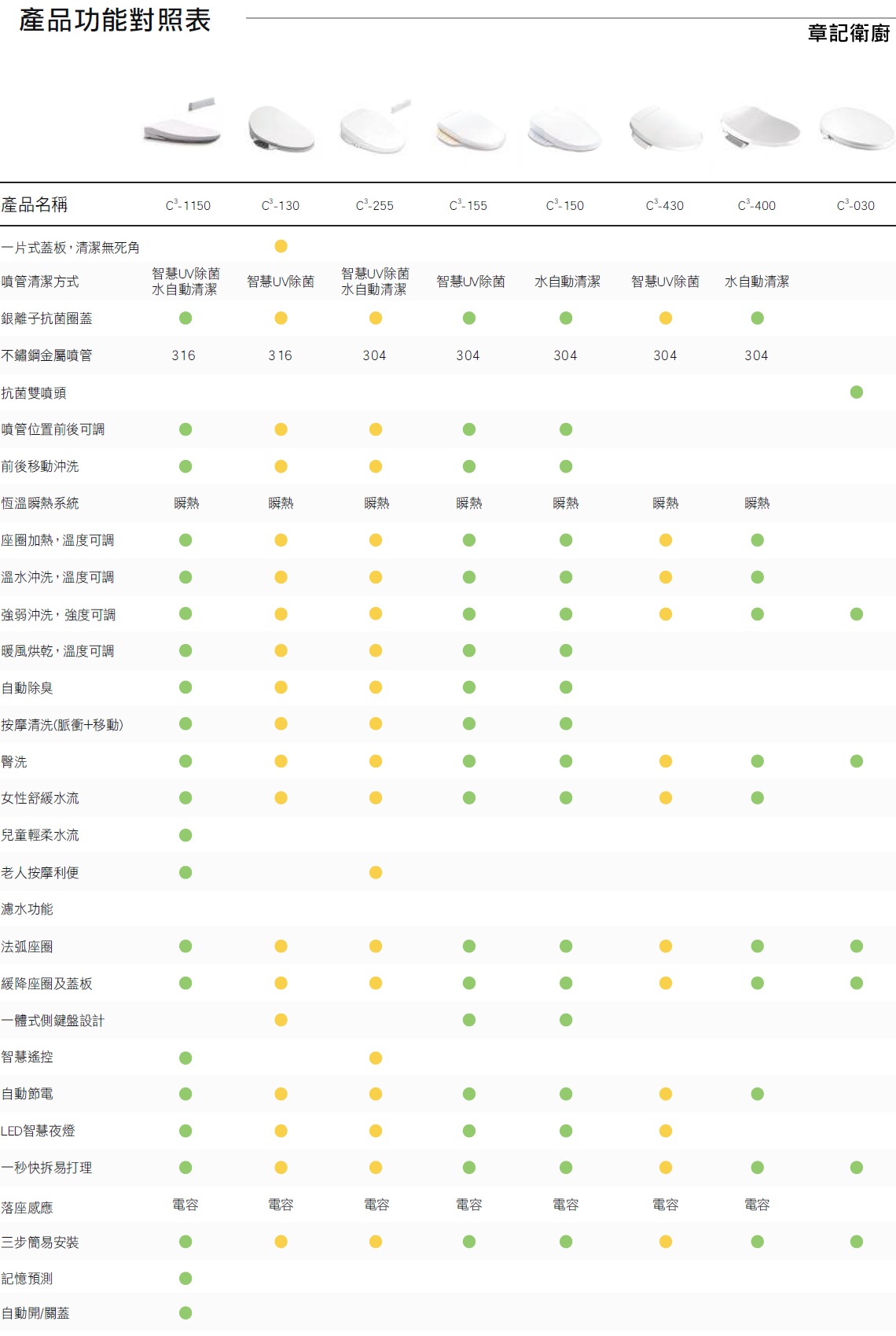896x1336 pixels.
Task: Click the C³-155 model name header
Action: (x=468, y=205)
